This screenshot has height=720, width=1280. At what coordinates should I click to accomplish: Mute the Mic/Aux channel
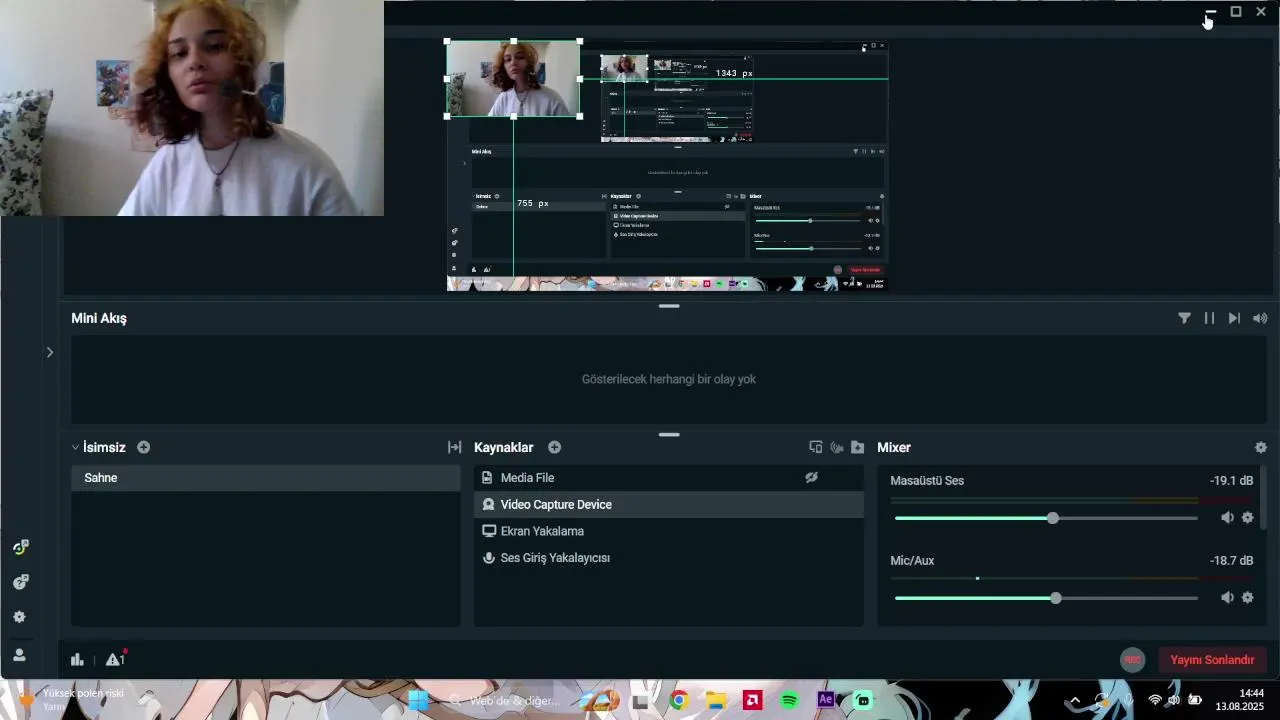click(1227, 598)
